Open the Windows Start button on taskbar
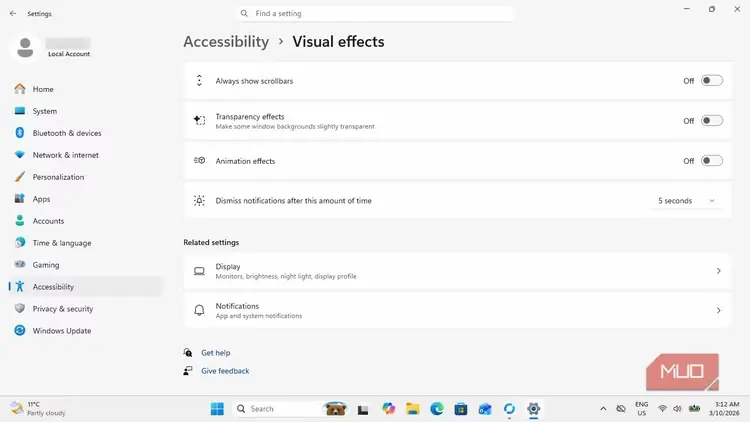This screenshot has width=750, height=422. [217, 409]
